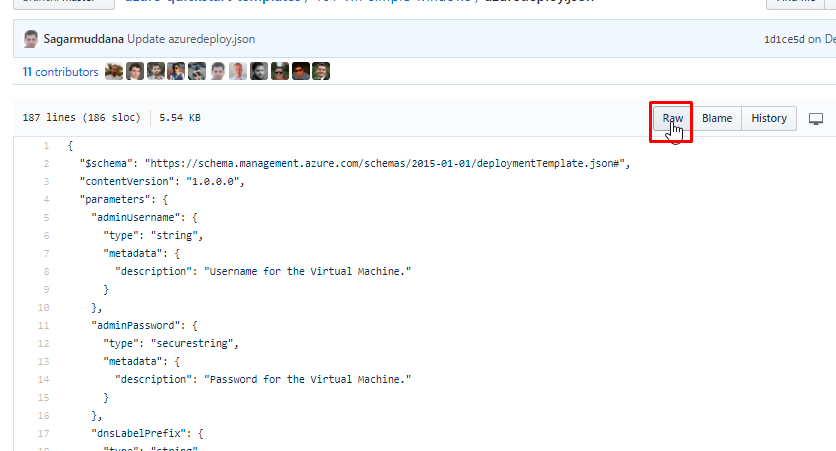Click the contributor avatar with palm tree background
The height and width of the screenshot is (451, 836).
(x=114, y=71)
